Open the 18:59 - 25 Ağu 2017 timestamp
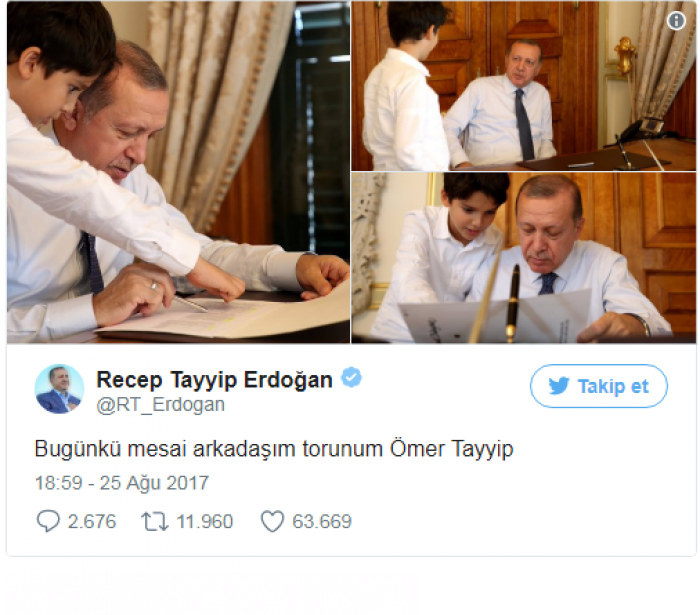The height and width of the screenshot is (615, 700). pos(122,483)
